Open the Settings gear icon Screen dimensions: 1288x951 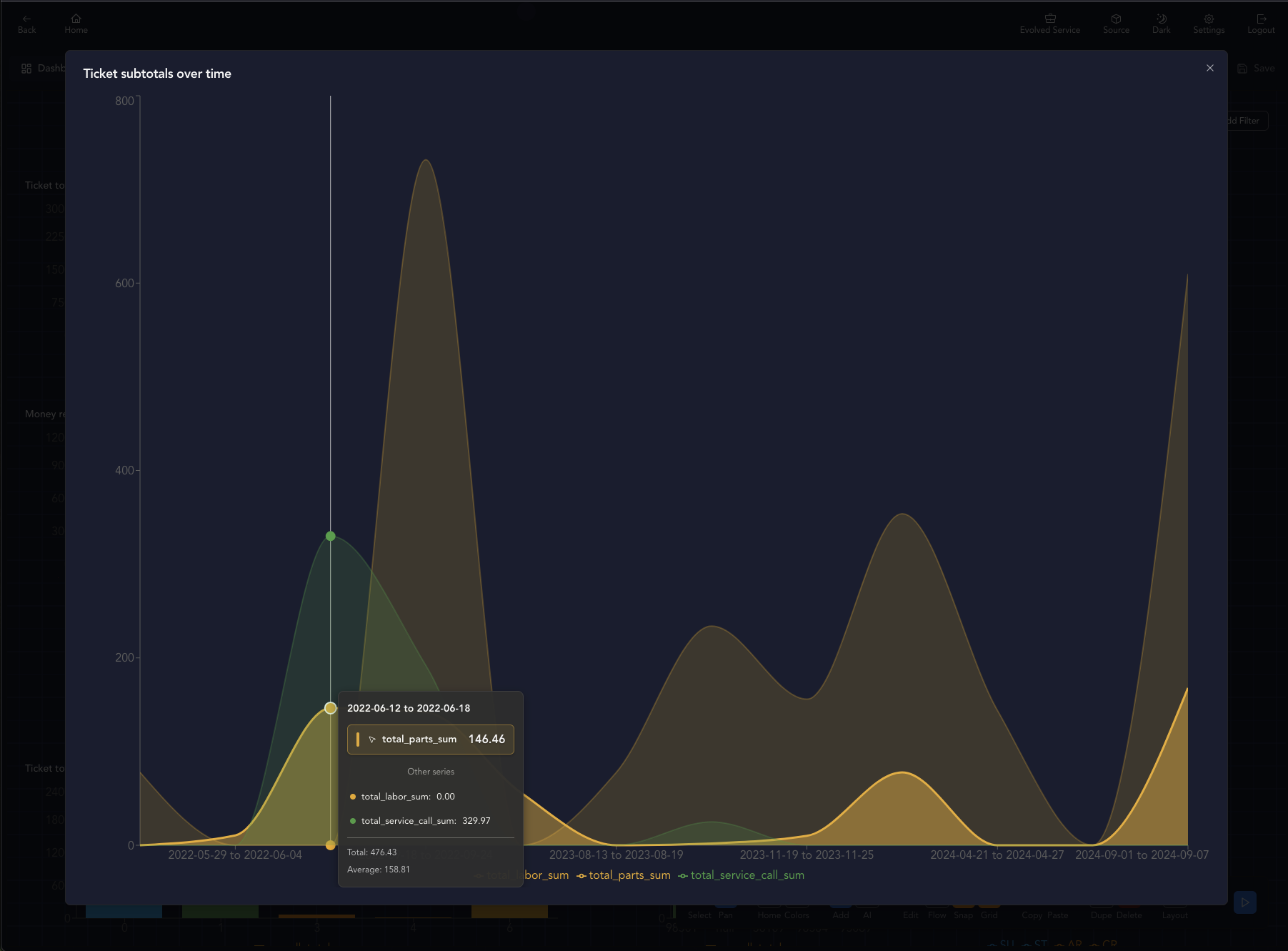tap(1208, 19)
